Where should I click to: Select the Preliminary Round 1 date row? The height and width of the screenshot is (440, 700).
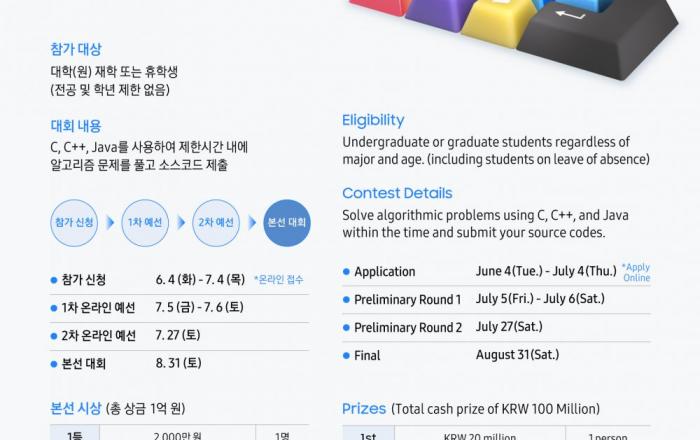(x=496, y=299)
